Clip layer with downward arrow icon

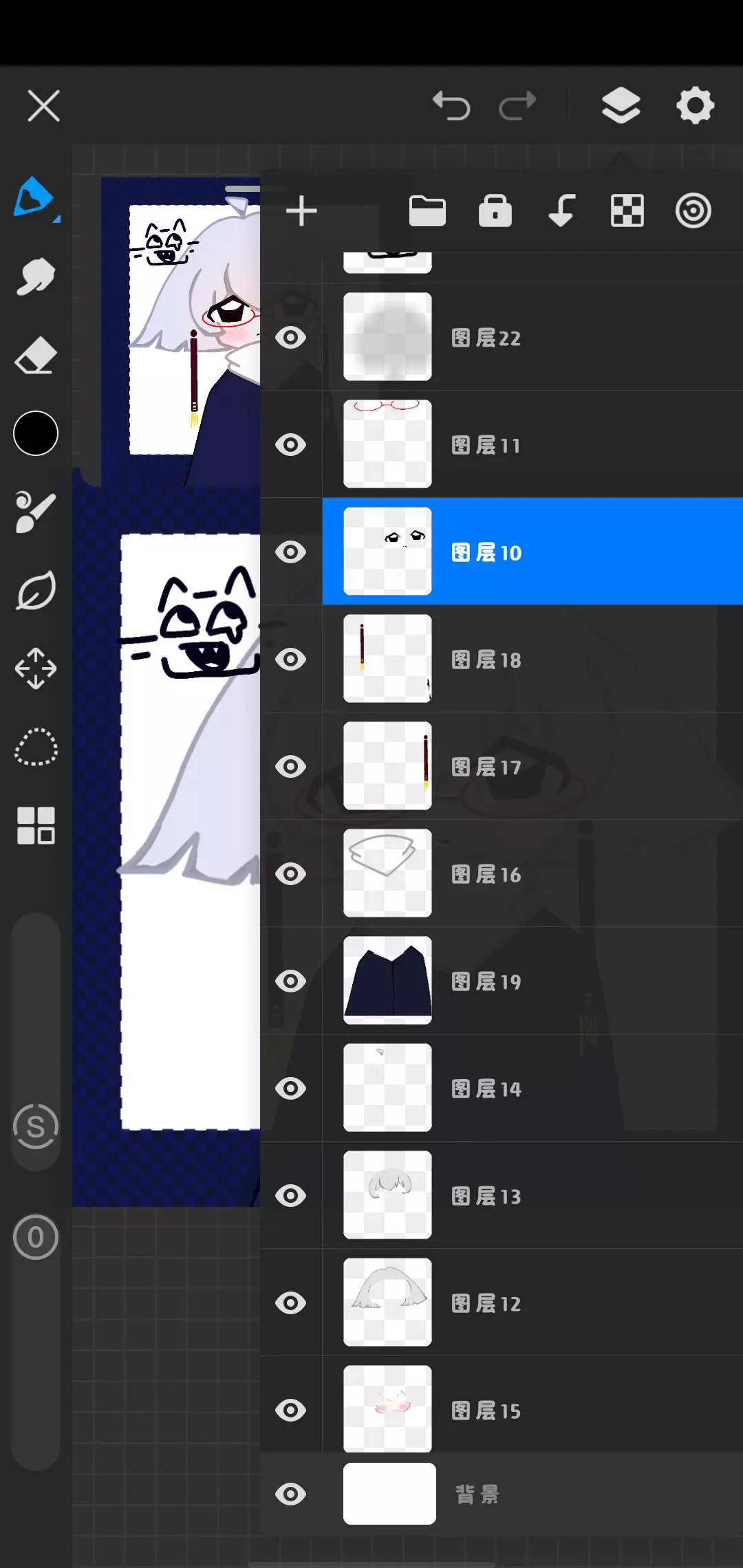point(561,210)
